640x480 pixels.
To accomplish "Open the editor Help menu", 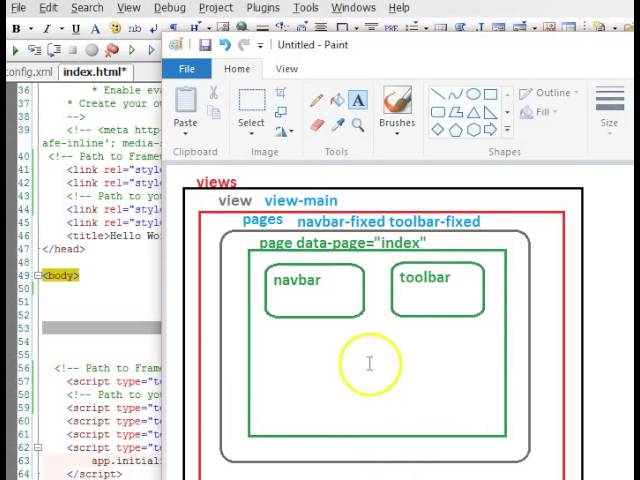I will [x=399, y=8].
